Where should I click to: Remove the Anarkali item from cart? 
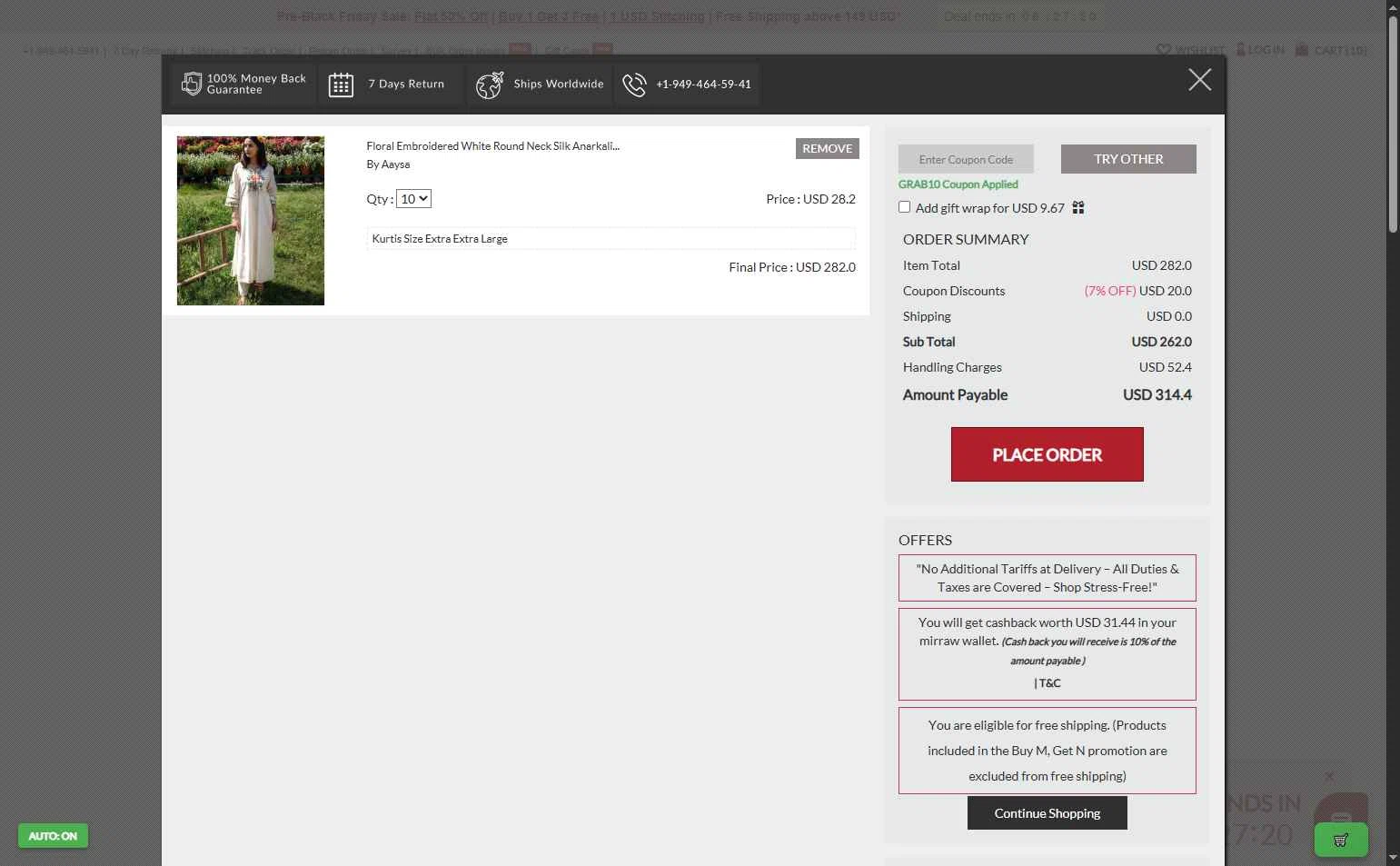[x=827, y=148]
